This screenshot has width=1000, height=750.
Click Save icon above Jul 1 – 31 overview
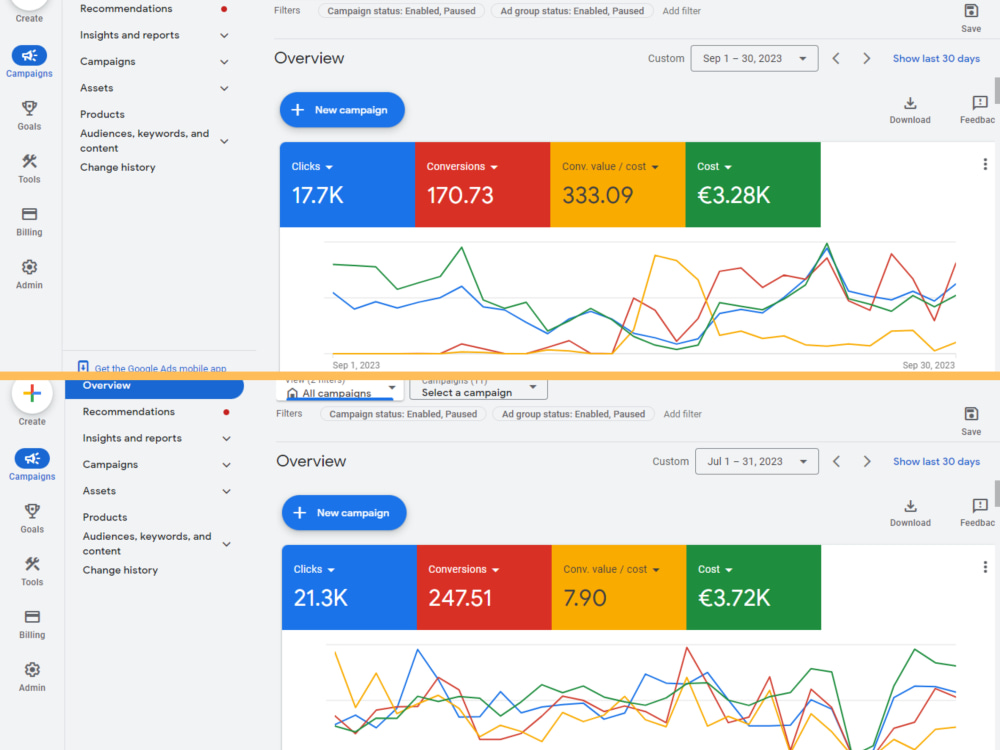pos(971,414)
